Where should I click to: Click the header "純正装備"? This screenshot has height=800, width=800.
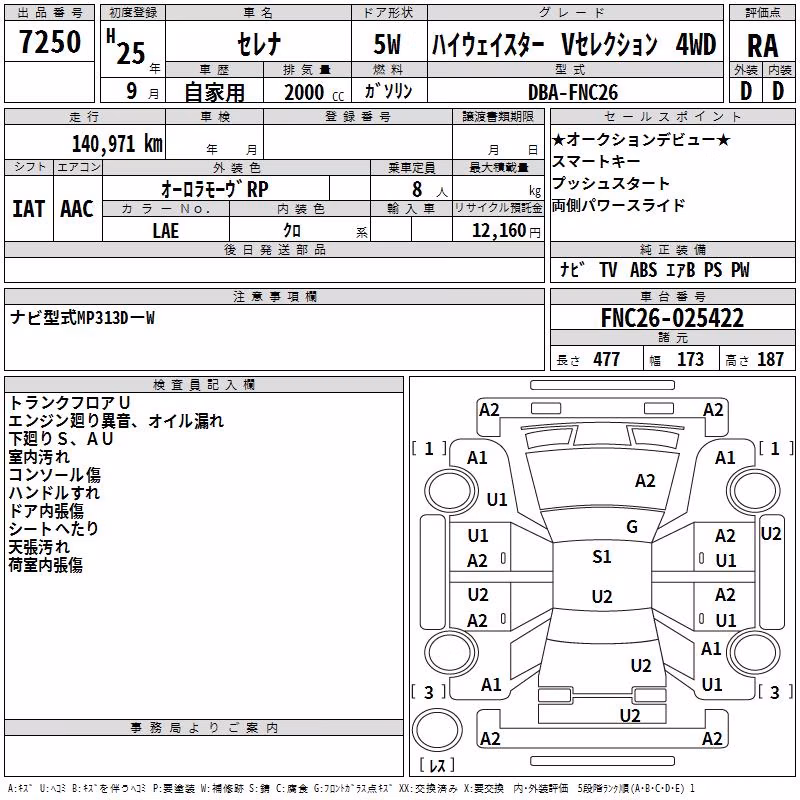672,250
